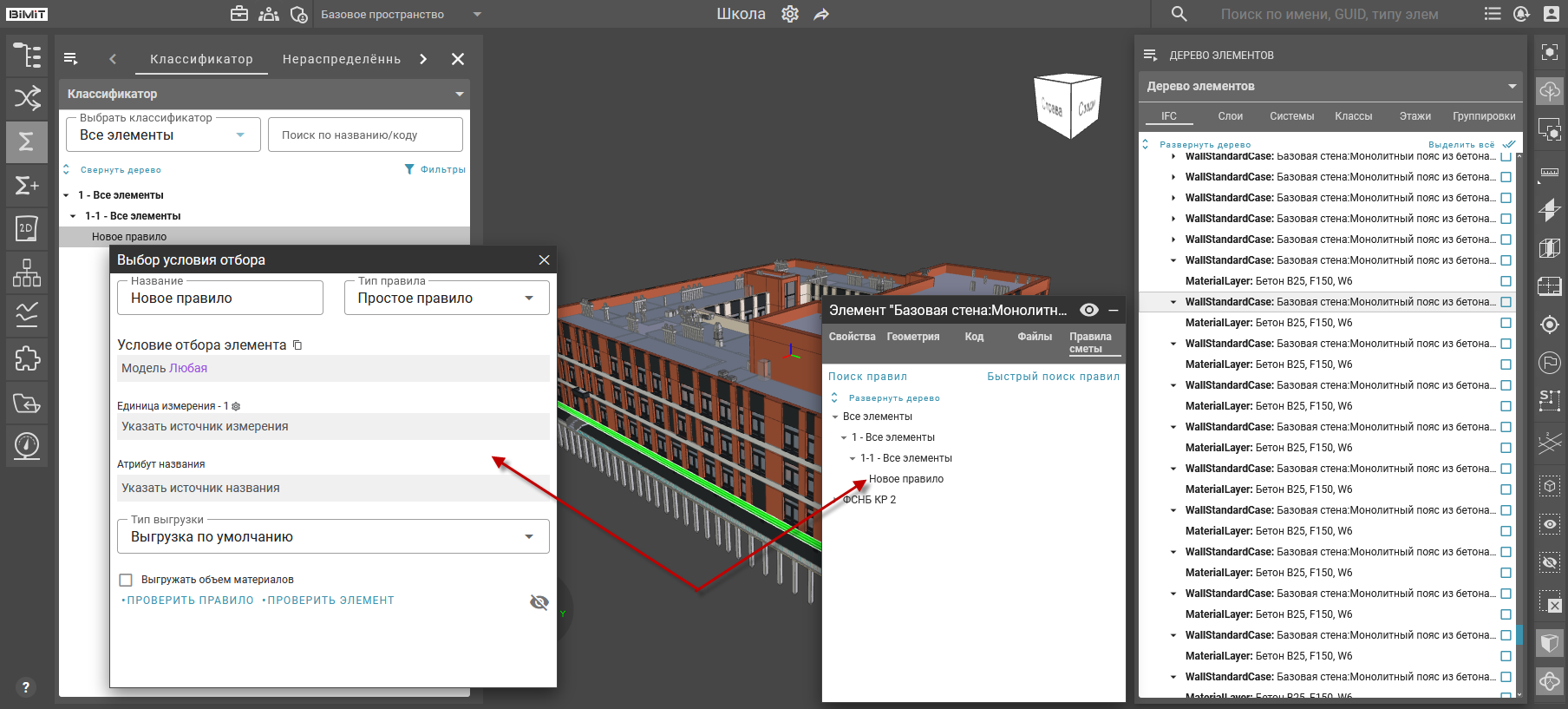The height and width of the screenshot is (709, 1568).
Task: Open the puzzle piece plugins icon
Action: click(26, 358)
